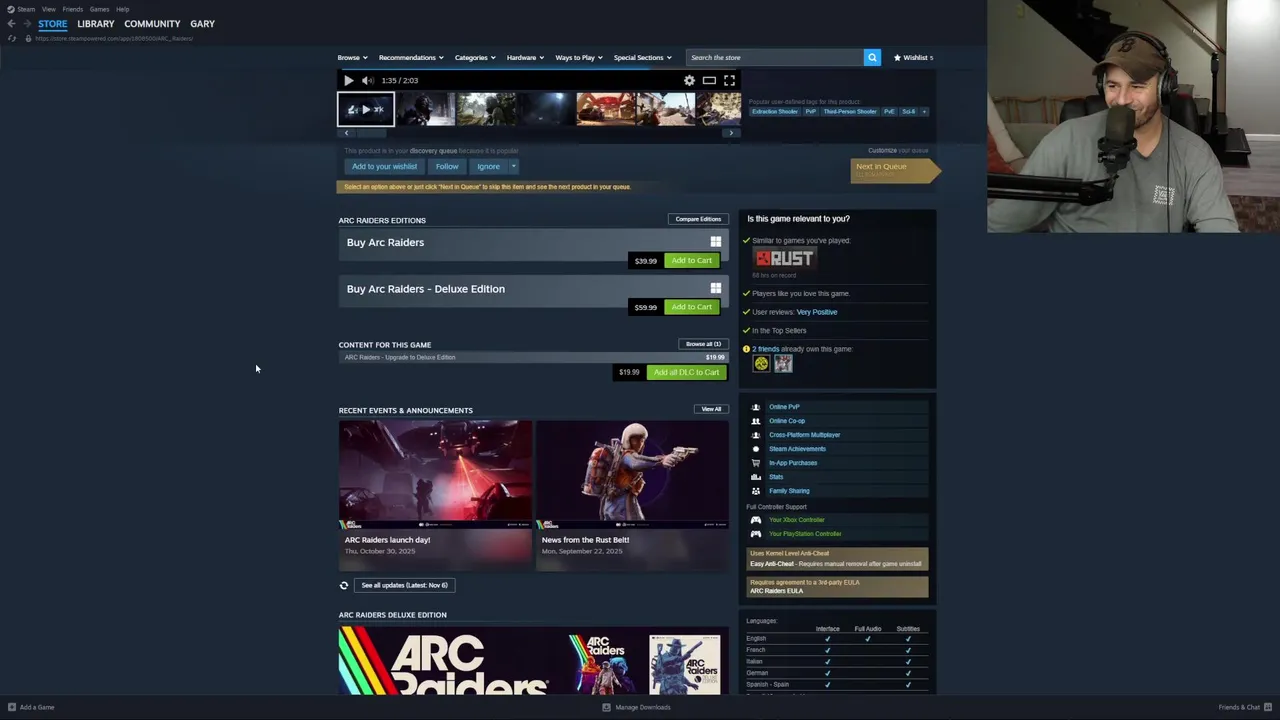Viewport: 1280px width, 720px height.
Task: Click Compare Editions button
Action: point(698,219)
